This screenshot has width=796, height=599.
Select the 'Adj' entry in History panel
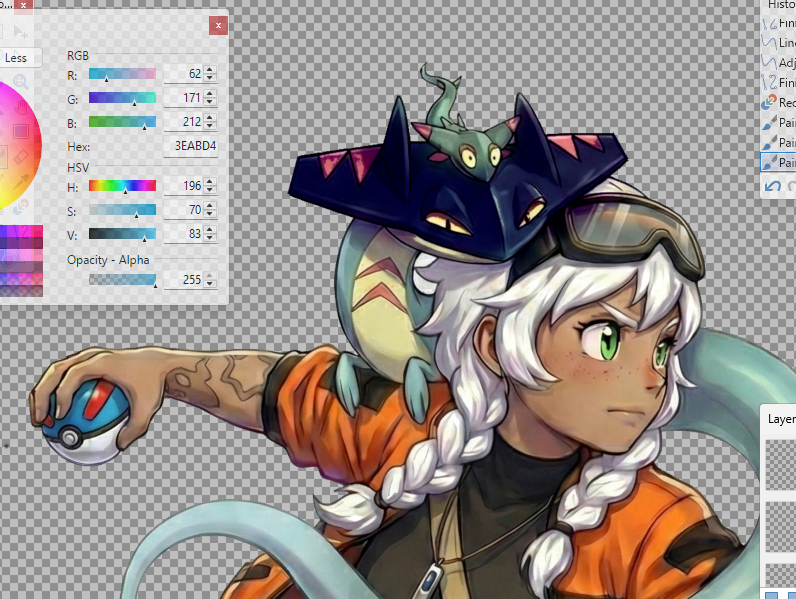[778, 62]
